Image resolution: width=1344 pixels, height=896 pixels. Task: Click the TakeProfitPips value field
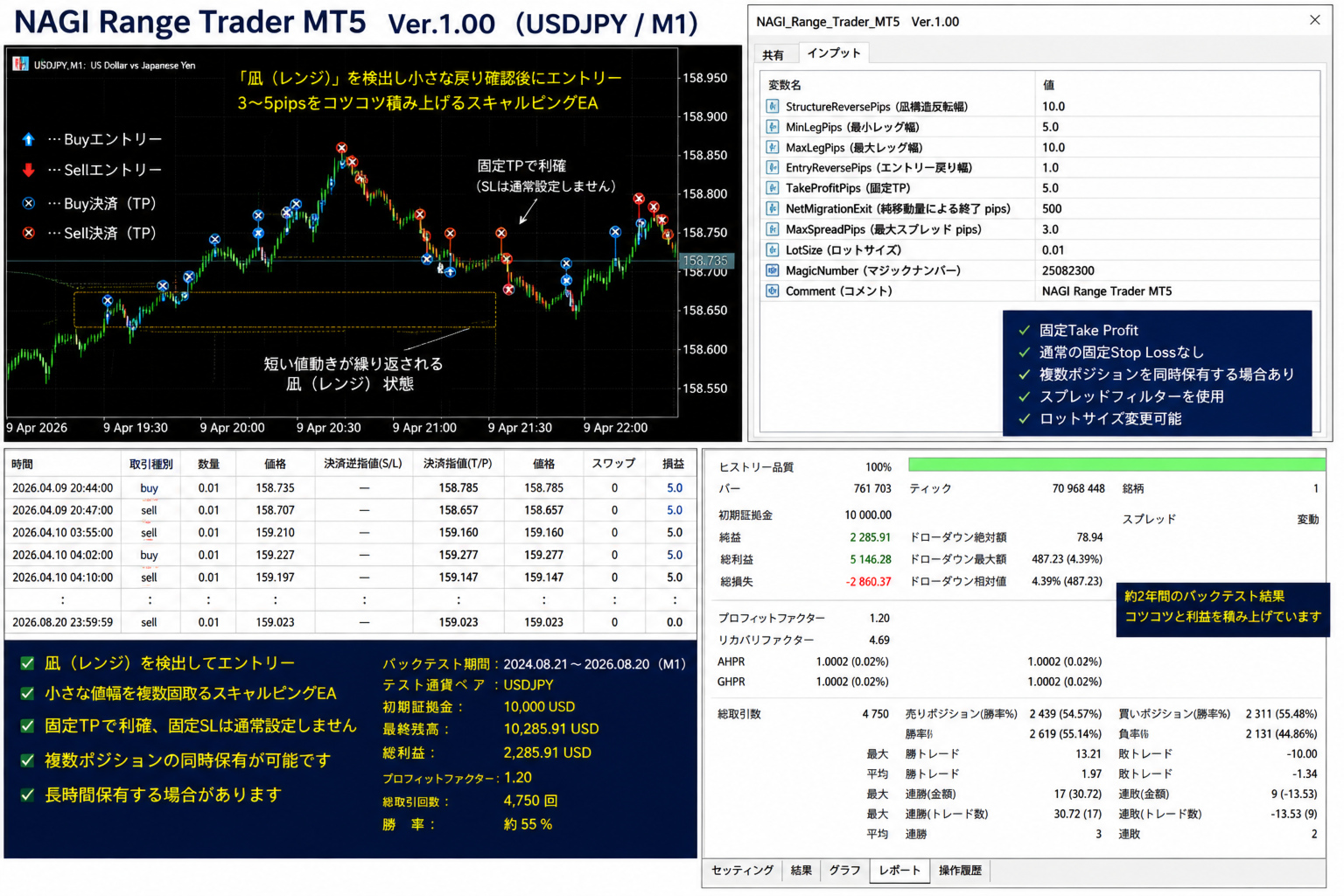click(1178, 188)
